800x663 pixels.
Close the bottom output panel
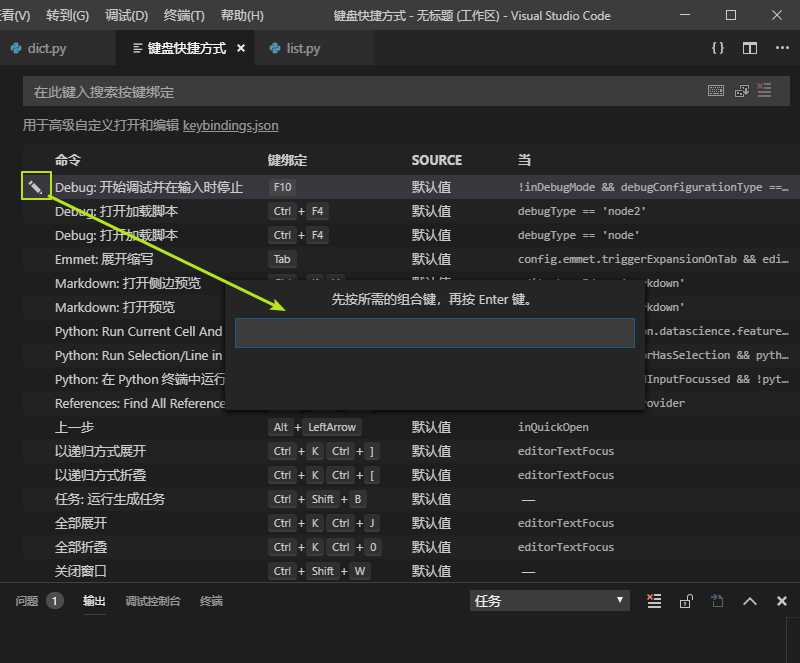[781, 601]
